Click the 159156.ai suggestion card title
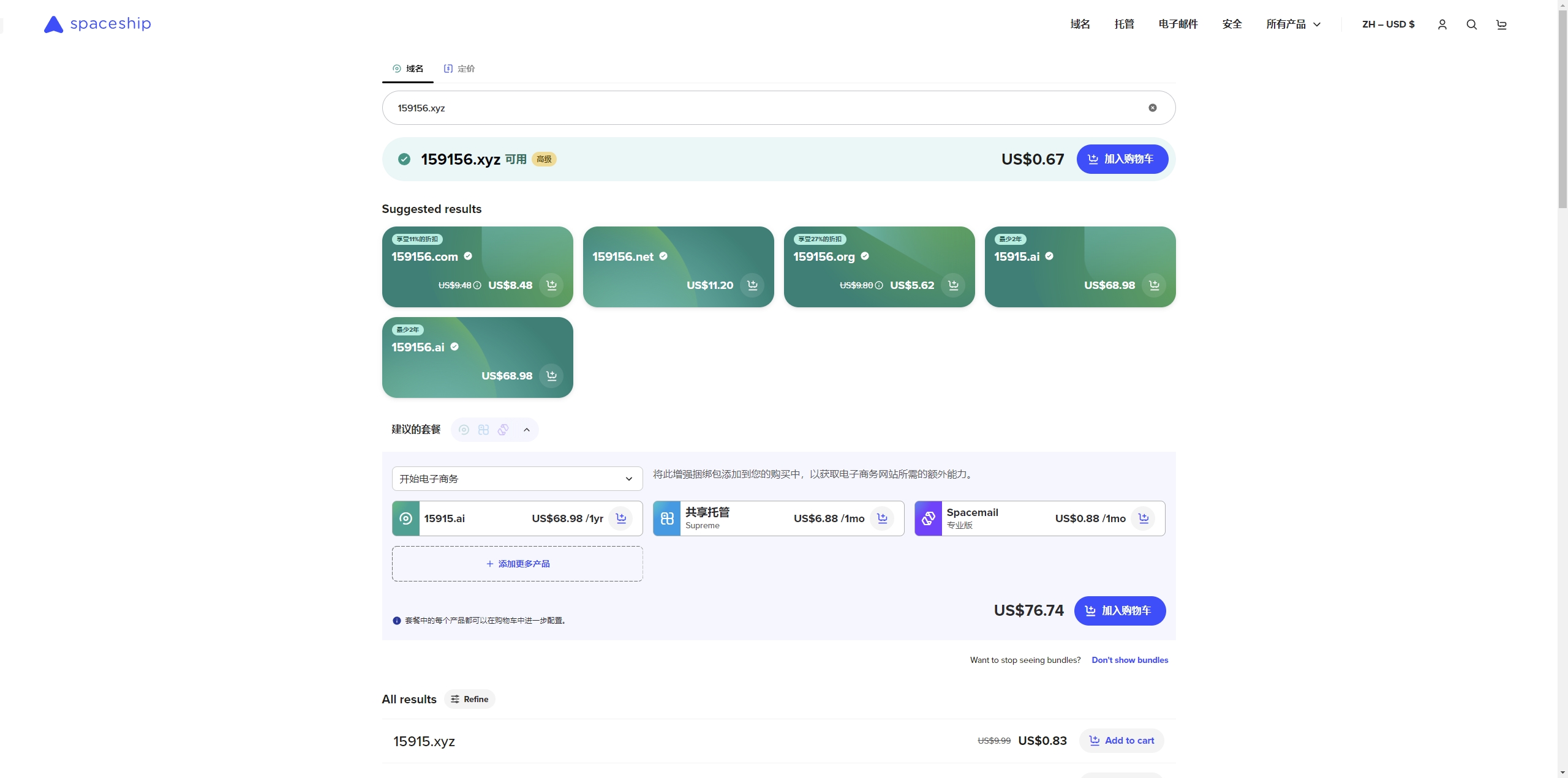1568x778 pixels. point(418,347)
